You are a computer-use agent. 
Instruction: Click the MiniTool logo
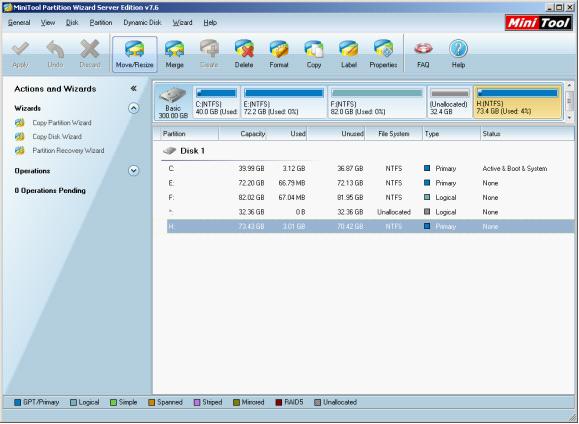[539, 23]
